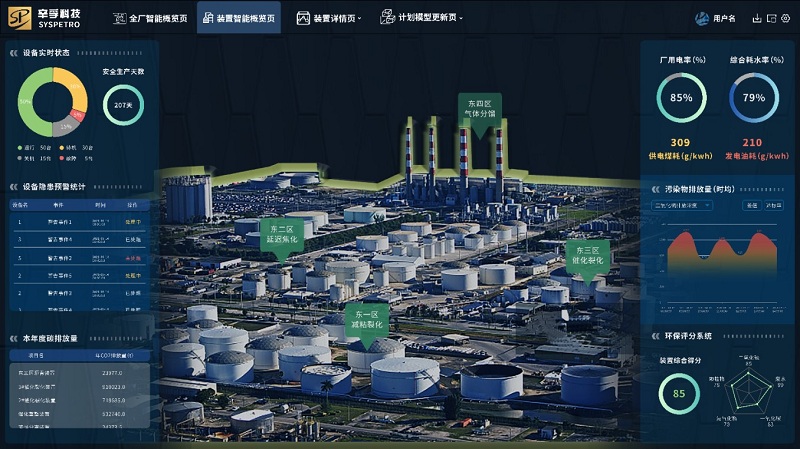
Task: Click the rightmost toggle button above emission chart
Action: pos(773,205)
